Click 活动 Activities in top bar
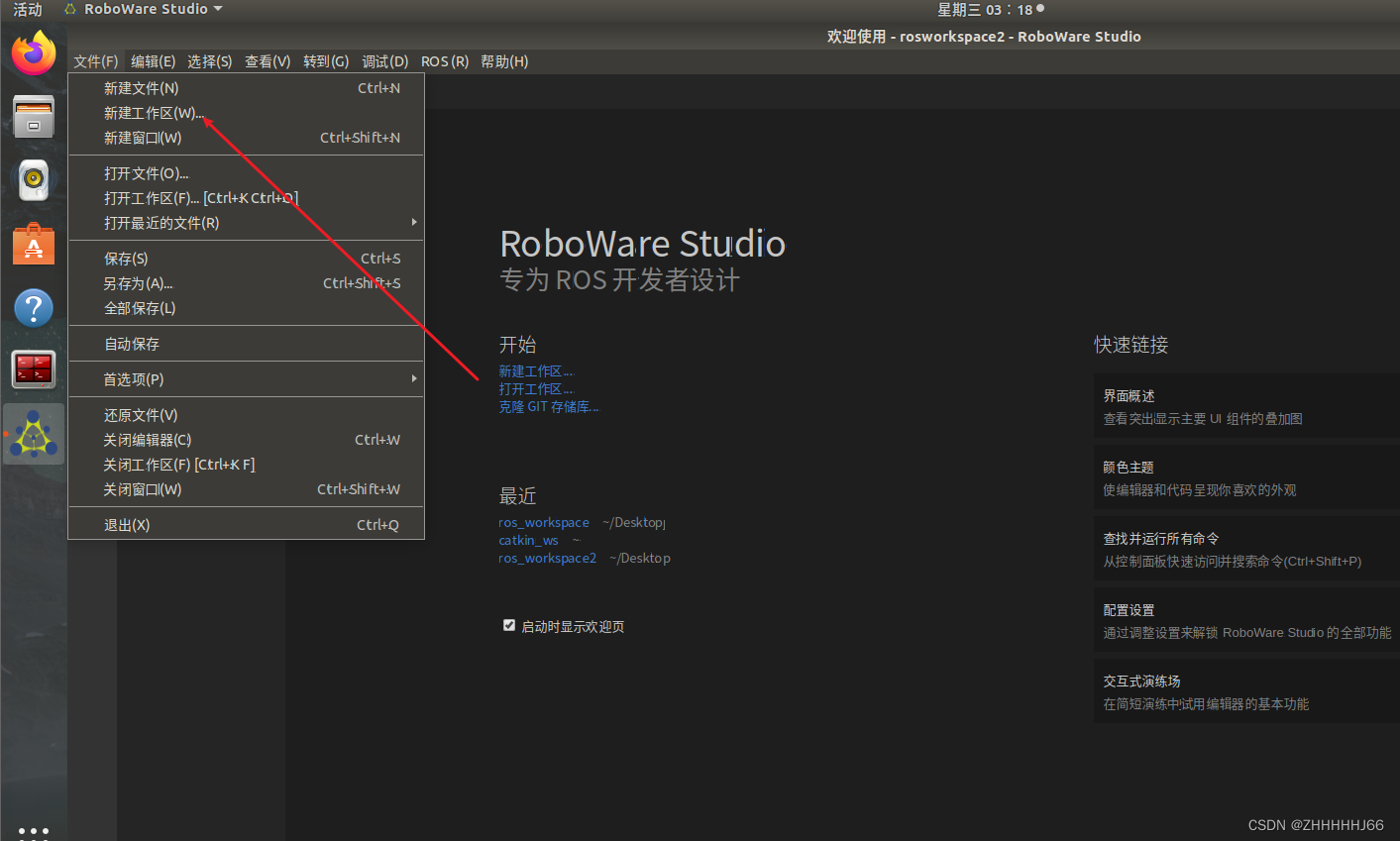Viewport: 1400px width, 841px height. click(x=28, y=9)
